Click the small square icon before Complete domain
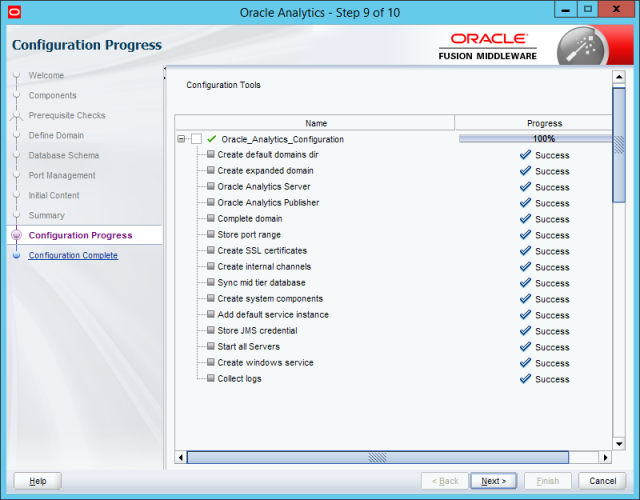This screenshot has height=500, width=640. point(211,218)
